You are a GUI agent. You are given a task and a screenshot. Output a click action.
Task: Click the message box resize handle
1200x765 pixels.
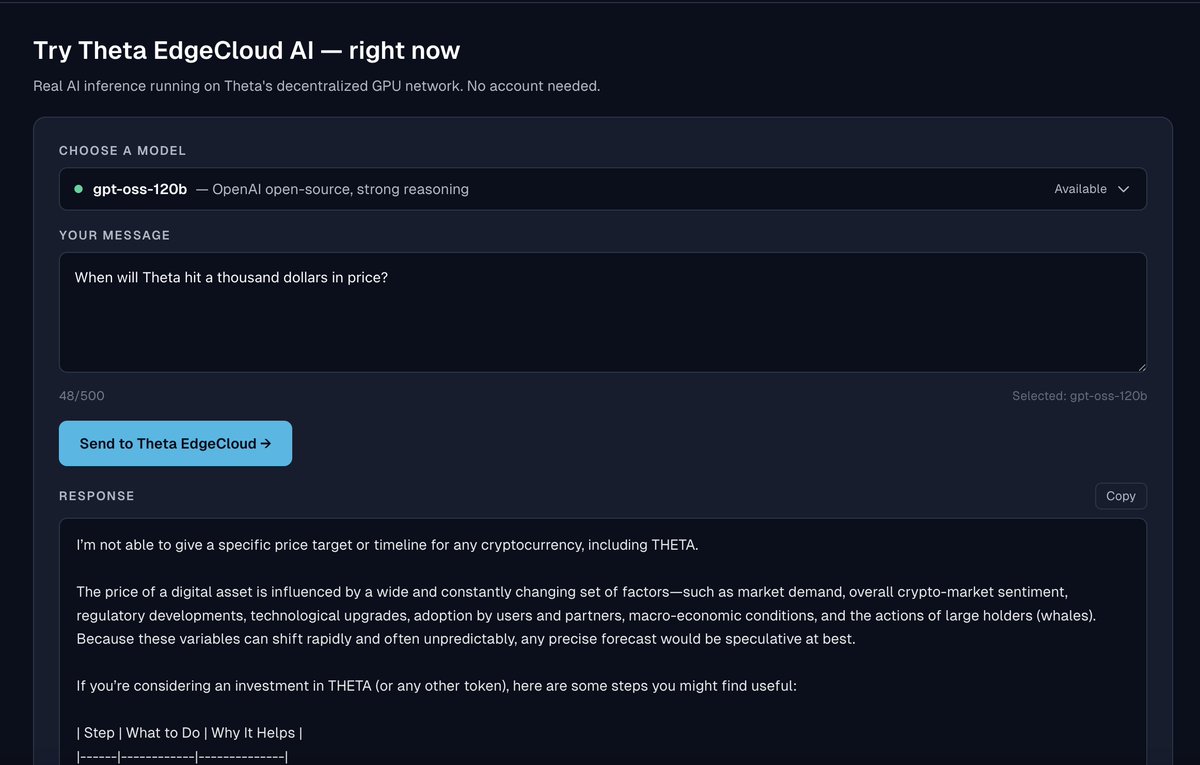click(x=1140, y=366)
